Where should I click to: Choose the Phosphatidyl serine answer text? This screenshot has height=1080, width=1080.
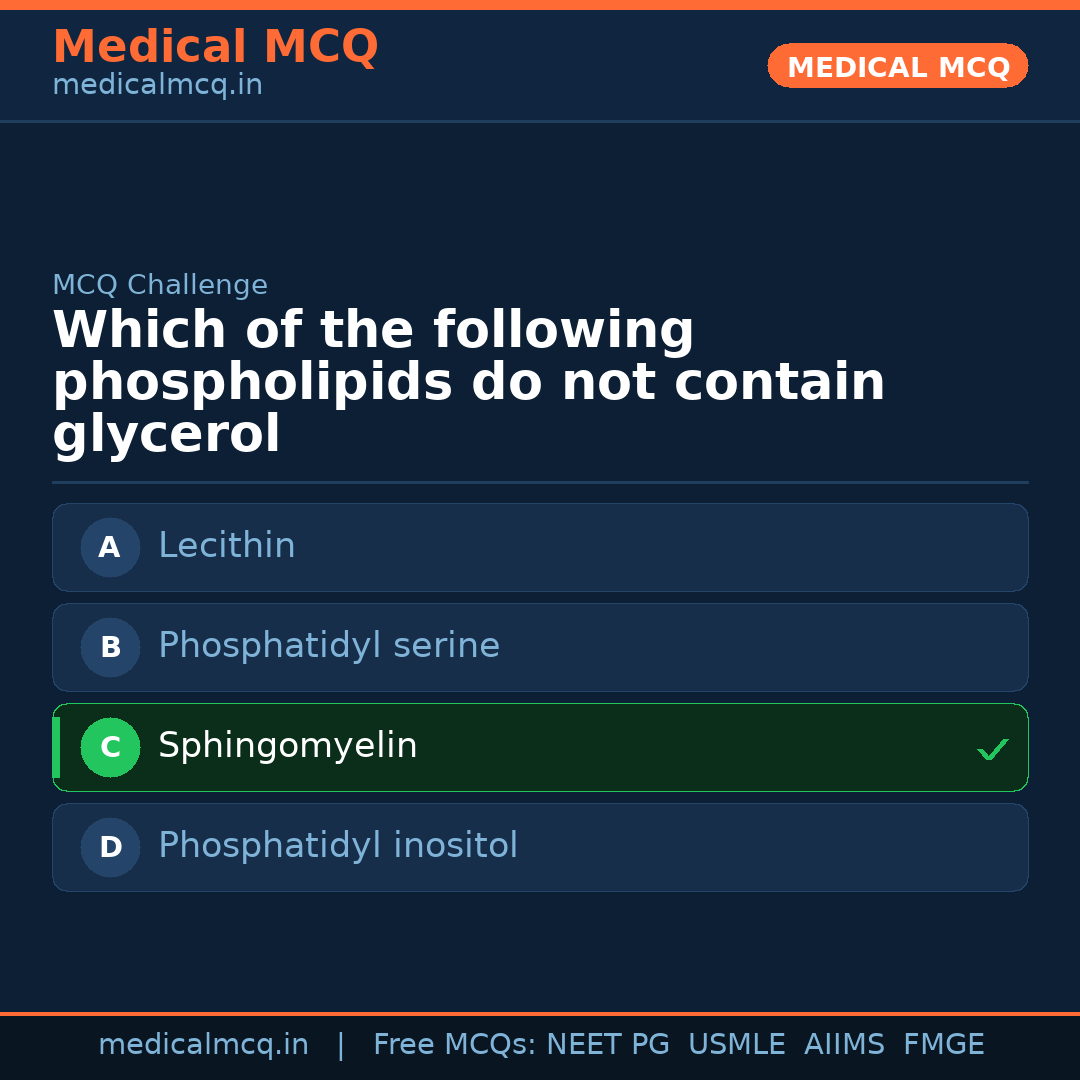(329, 646)
